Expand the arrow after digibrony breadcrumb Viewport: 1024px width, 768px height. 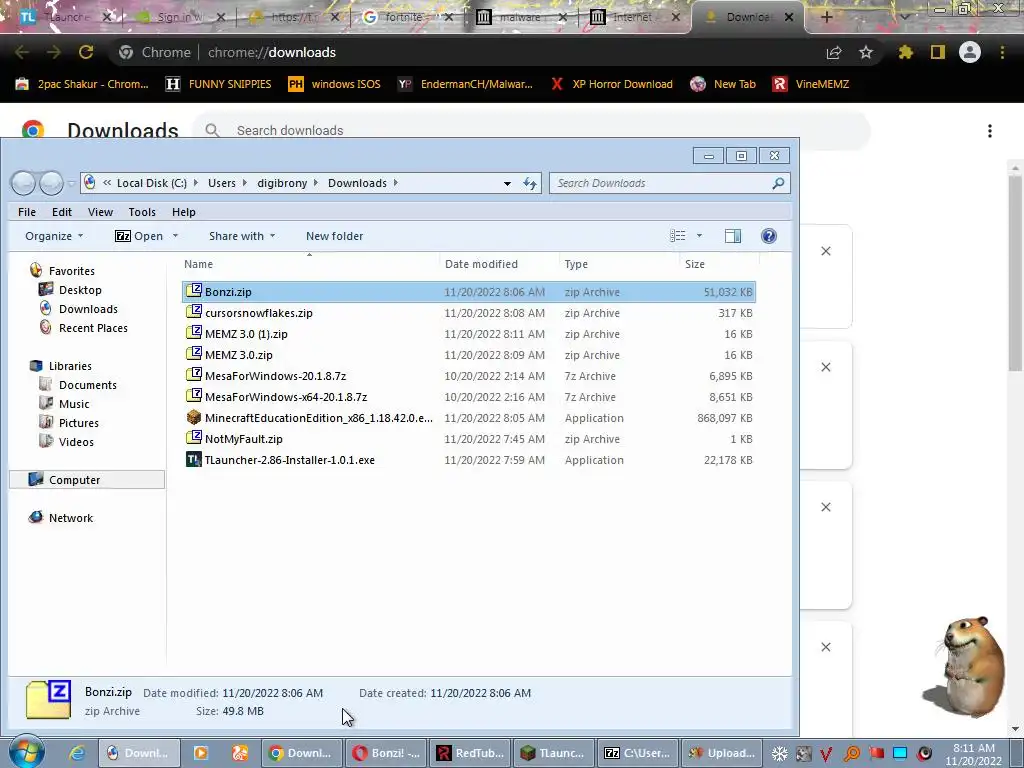point(316,184)
